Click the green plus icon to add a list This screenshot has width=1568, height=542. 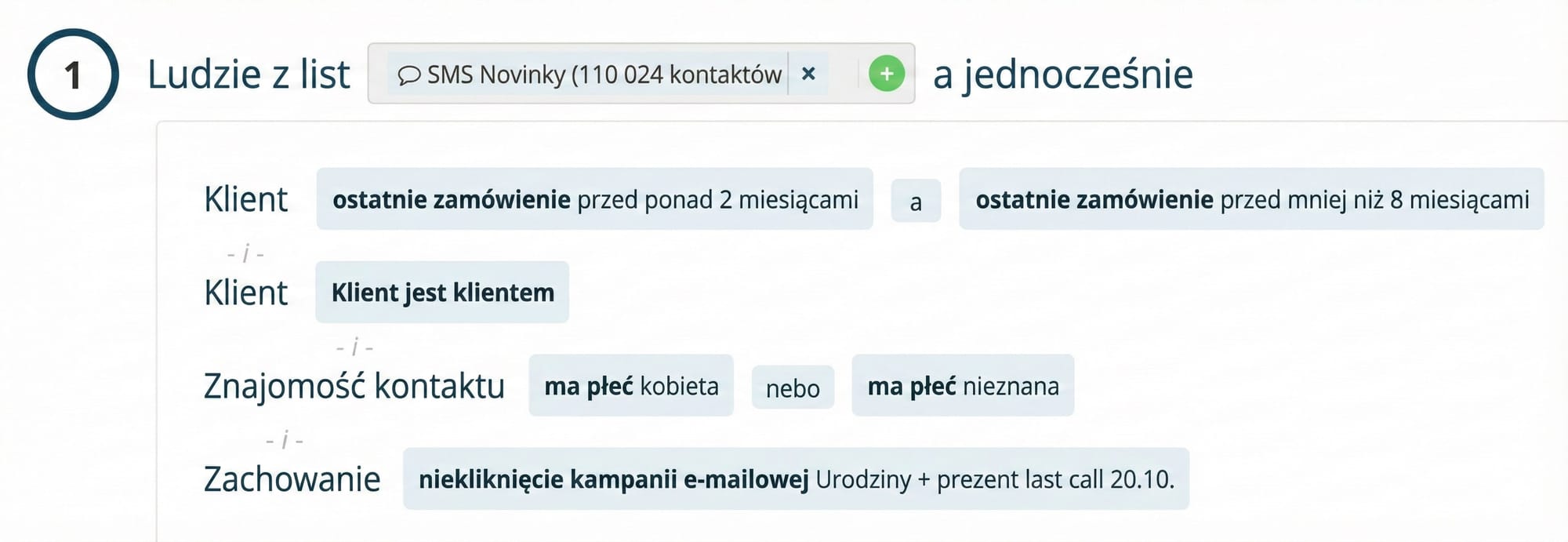(887, 75)
